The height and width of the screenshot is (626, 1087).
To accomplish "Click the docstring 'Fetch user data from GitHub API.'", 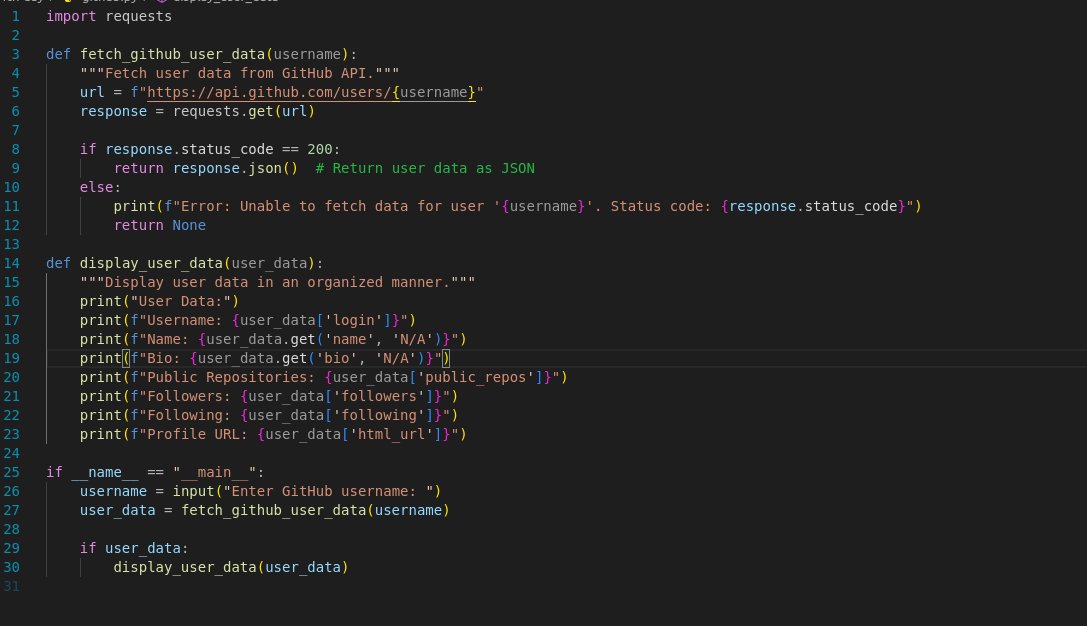I will 239,73.
